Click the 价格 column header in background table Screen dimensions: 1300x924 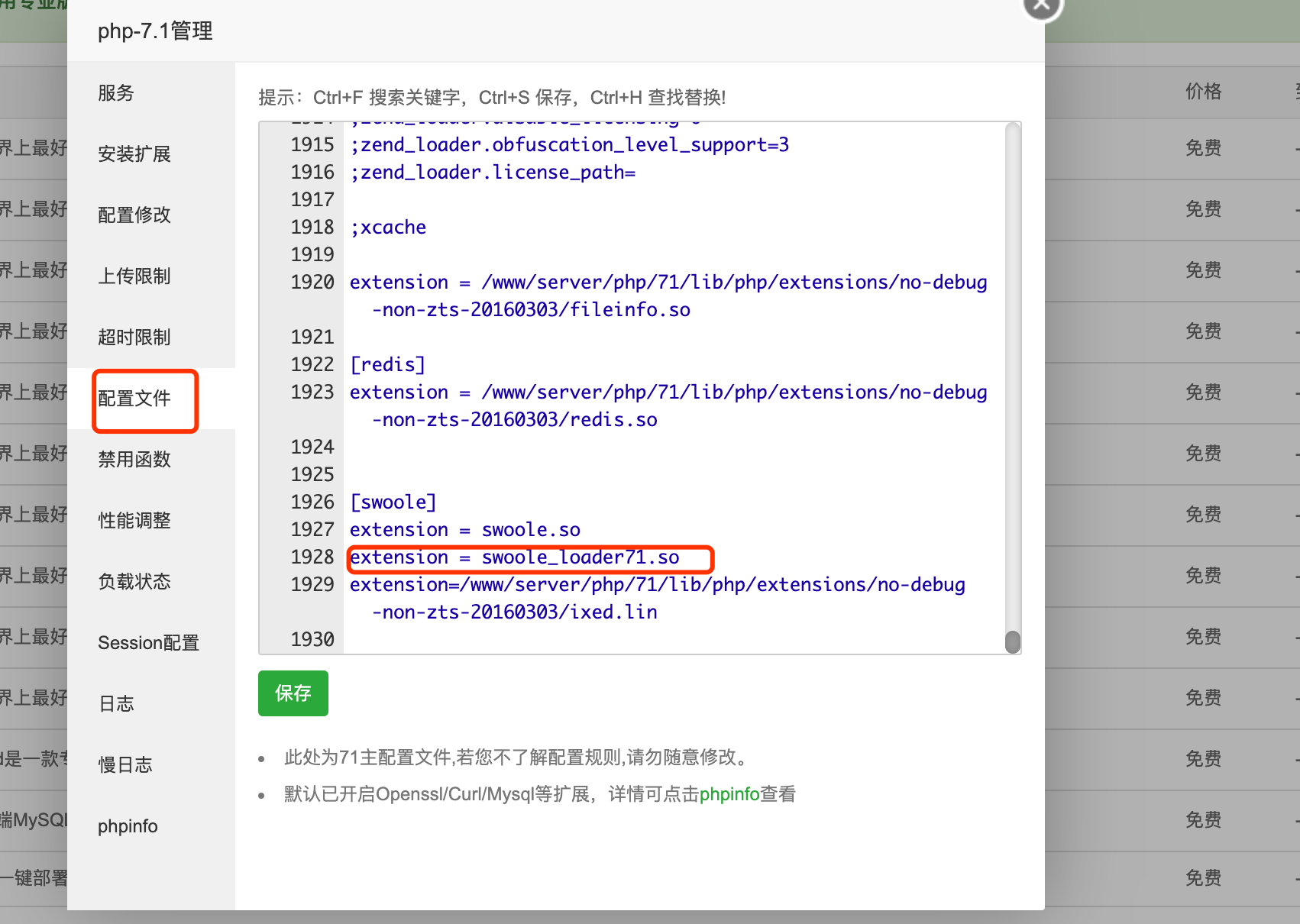tap(1204, 92)
